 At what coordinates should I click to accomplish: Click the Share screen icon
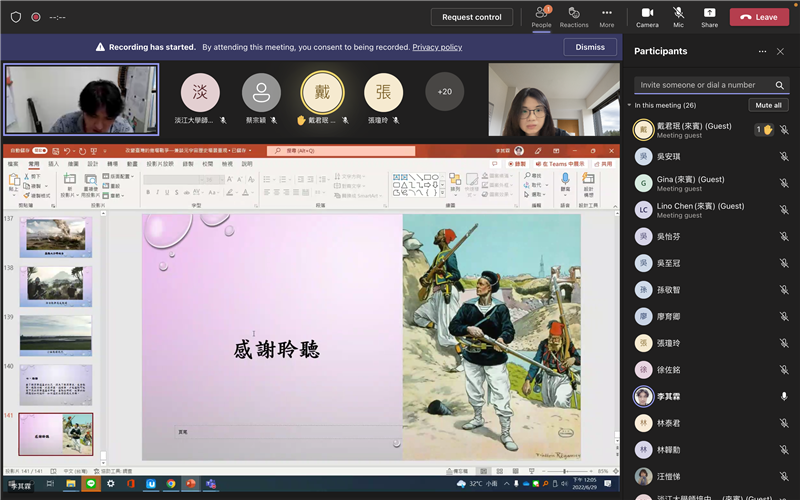click(x=709, y=15)
